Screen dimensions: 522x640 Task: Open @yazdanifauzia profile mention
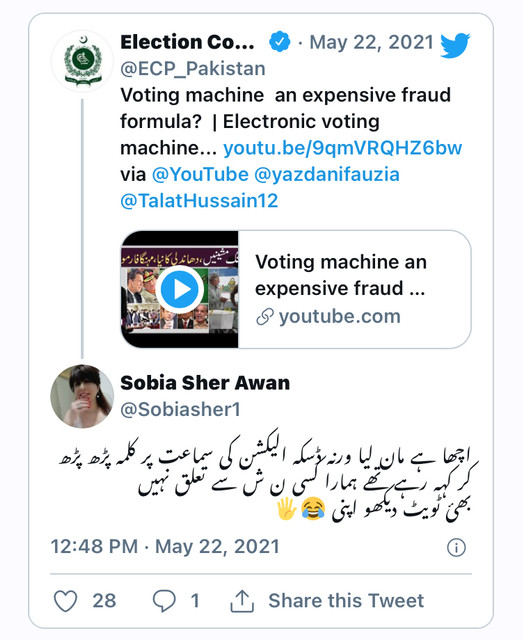coord(327,174)
